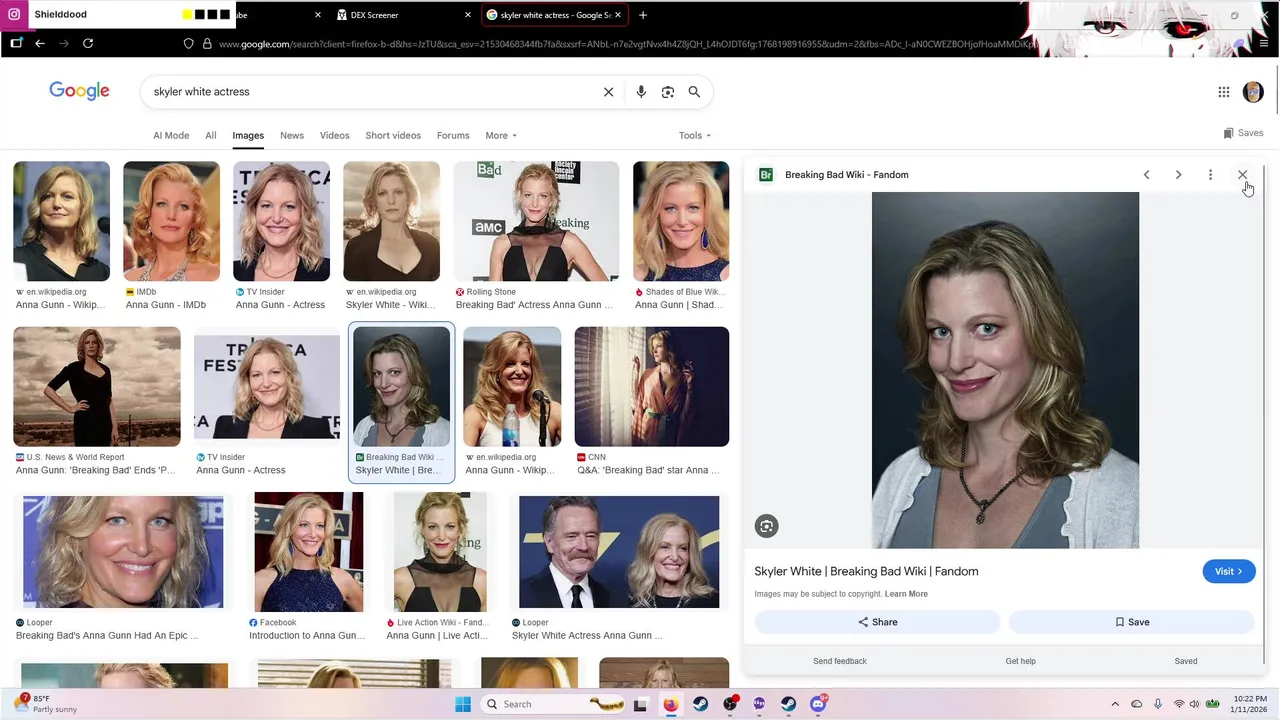
Task: Switch to All results tab
Action: point(211,136)
